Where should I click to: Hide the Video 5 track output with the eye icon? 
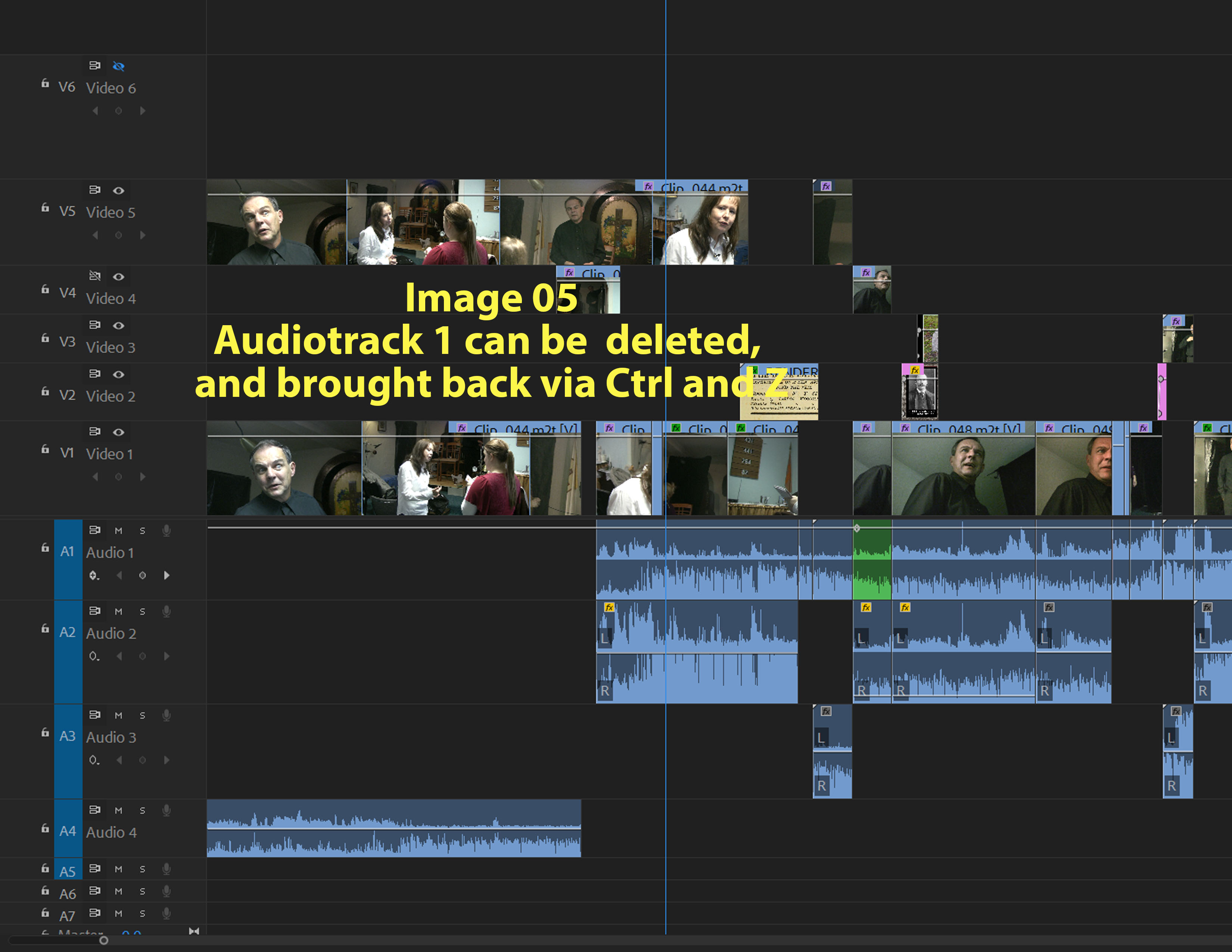click(118, 190)
